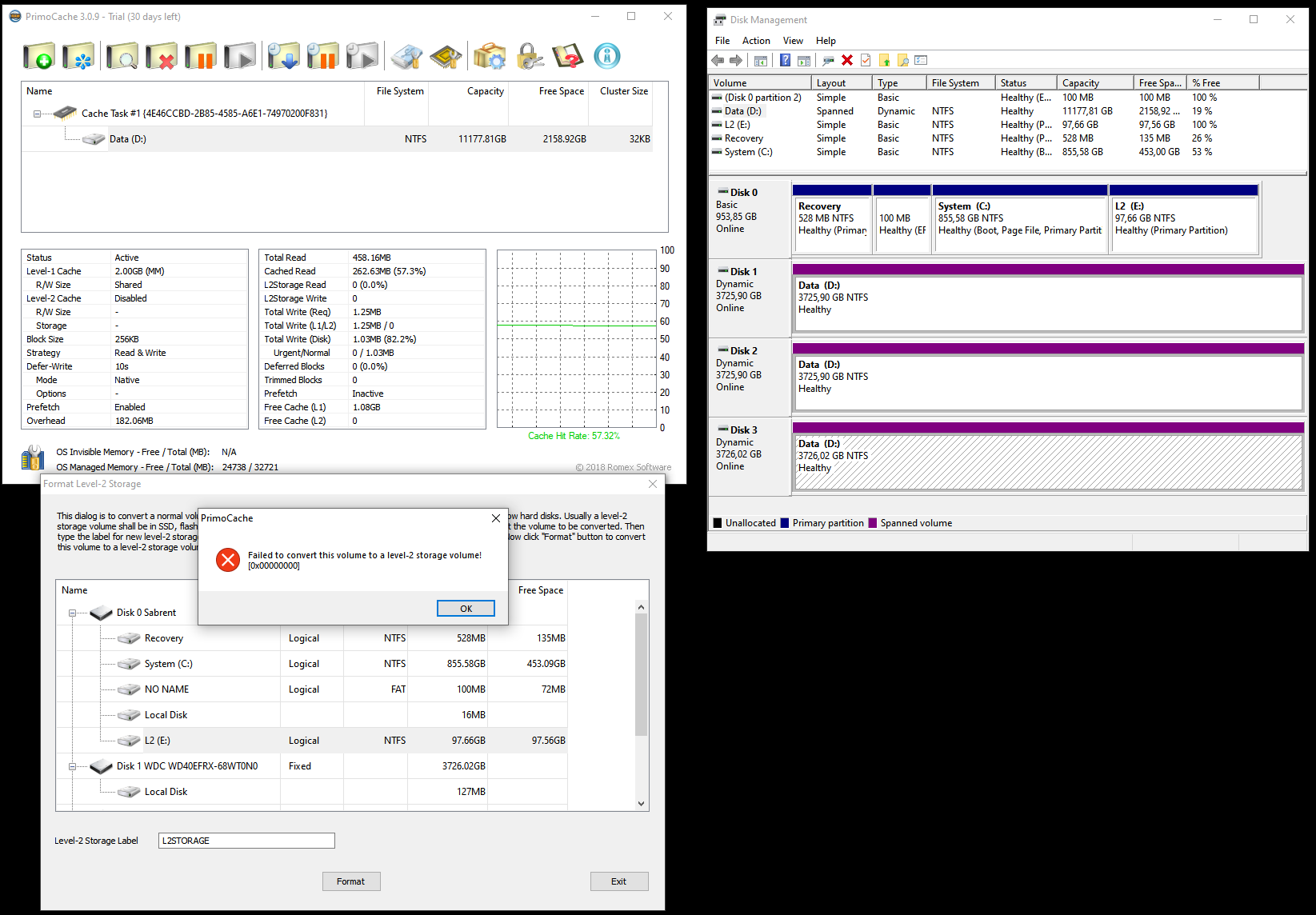Click the memory status icon beside OS Invisible Memory
The image size is (1316, 915).
point(33,457)
